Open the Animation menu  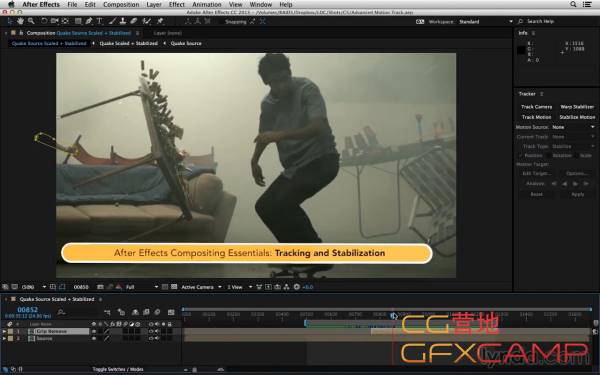click(x=207, y=5)
